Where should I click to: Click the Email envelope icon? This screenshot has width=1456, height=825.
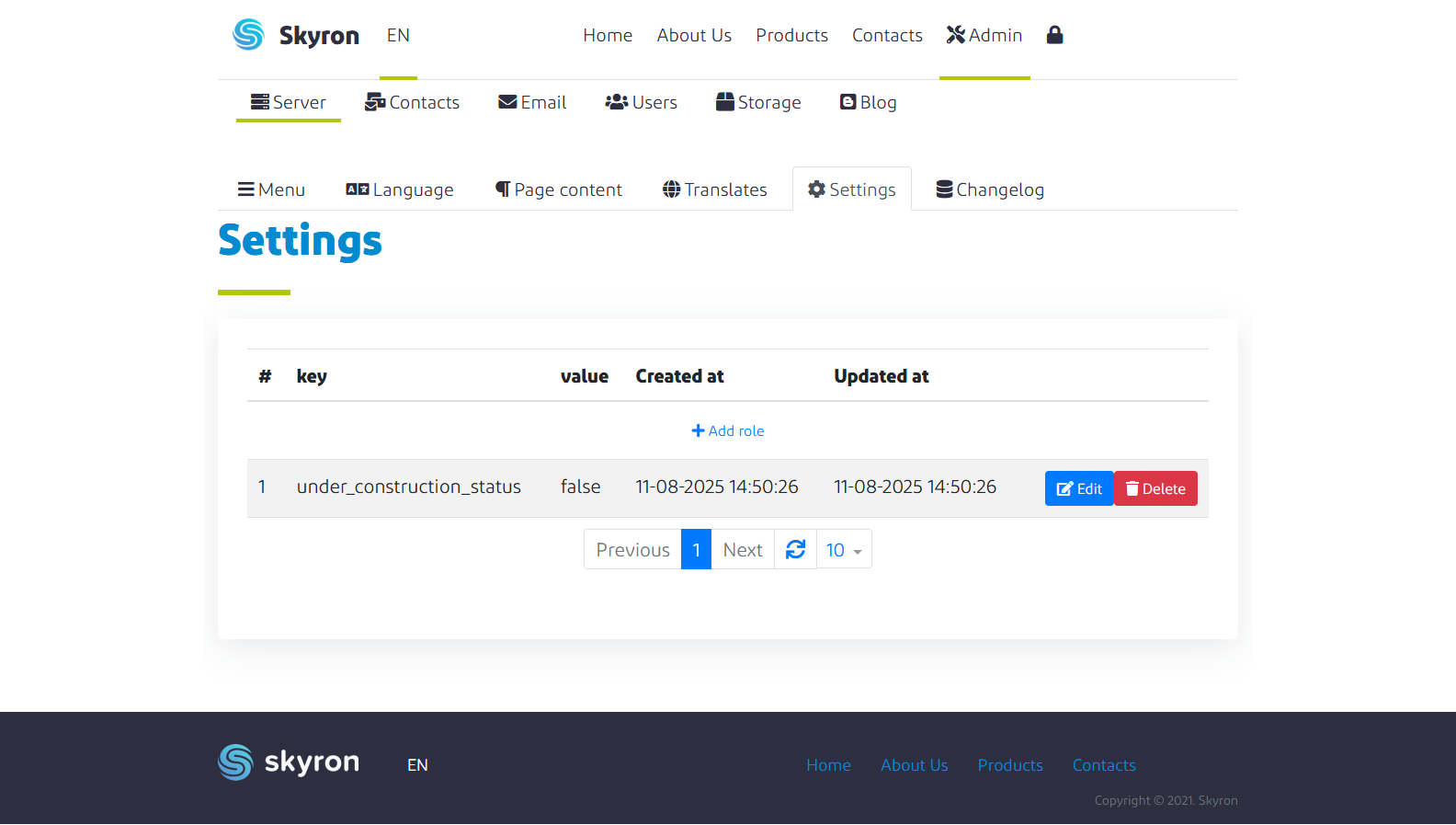[x=507, y=102]
